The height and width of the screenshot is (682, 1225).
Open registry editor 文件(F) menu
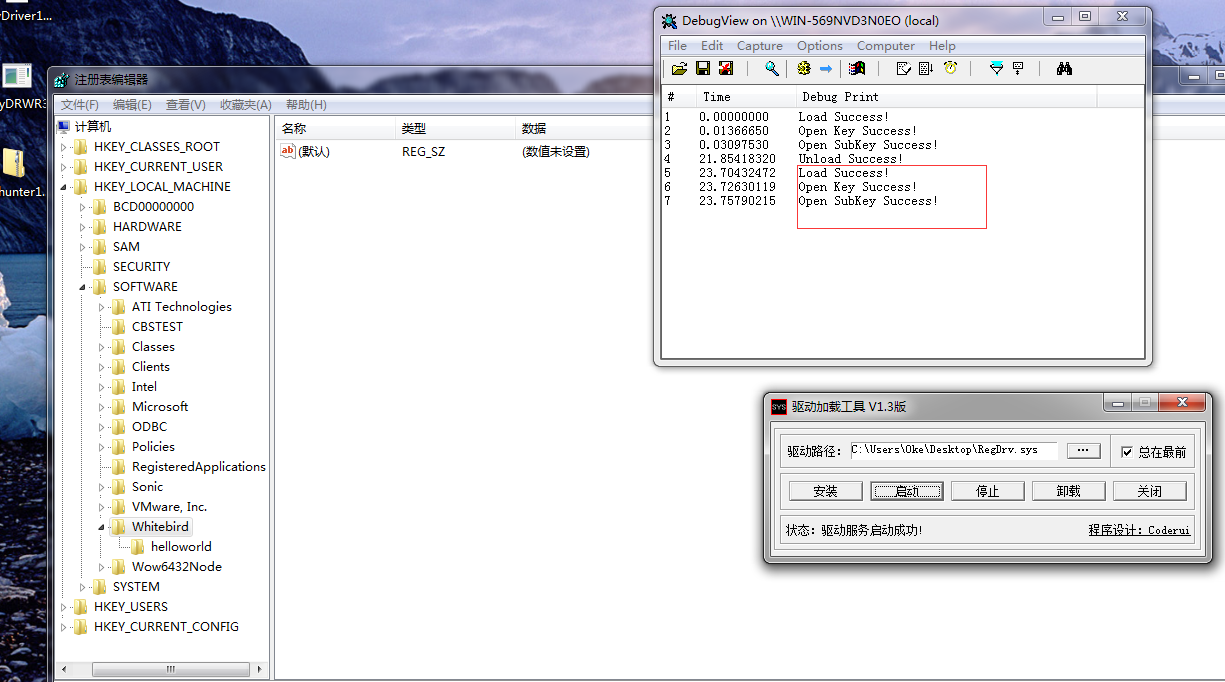pyautogui.click(x=80, y=105)
